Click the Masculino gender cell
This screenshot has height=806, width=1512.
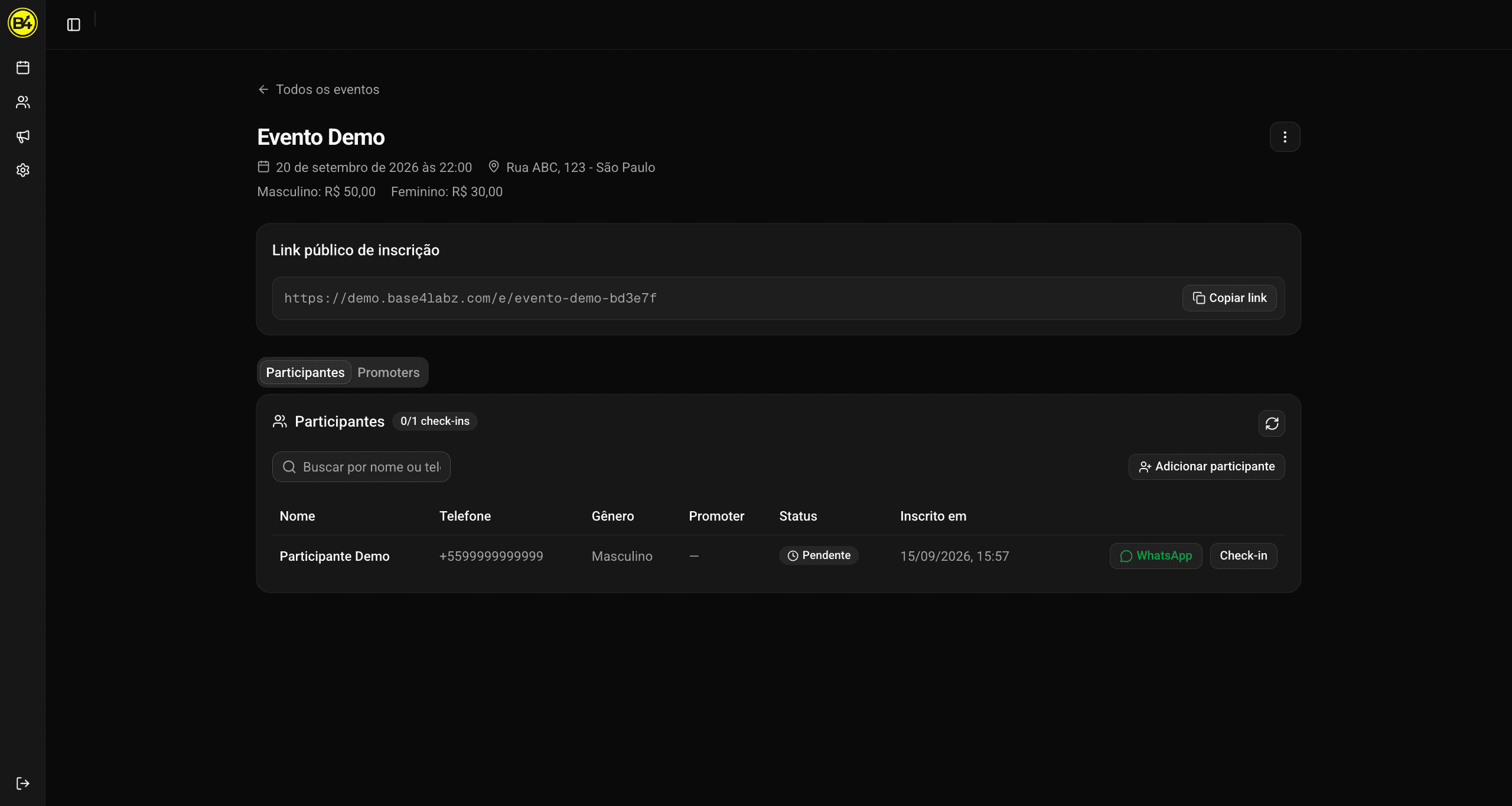click(622, 556)
